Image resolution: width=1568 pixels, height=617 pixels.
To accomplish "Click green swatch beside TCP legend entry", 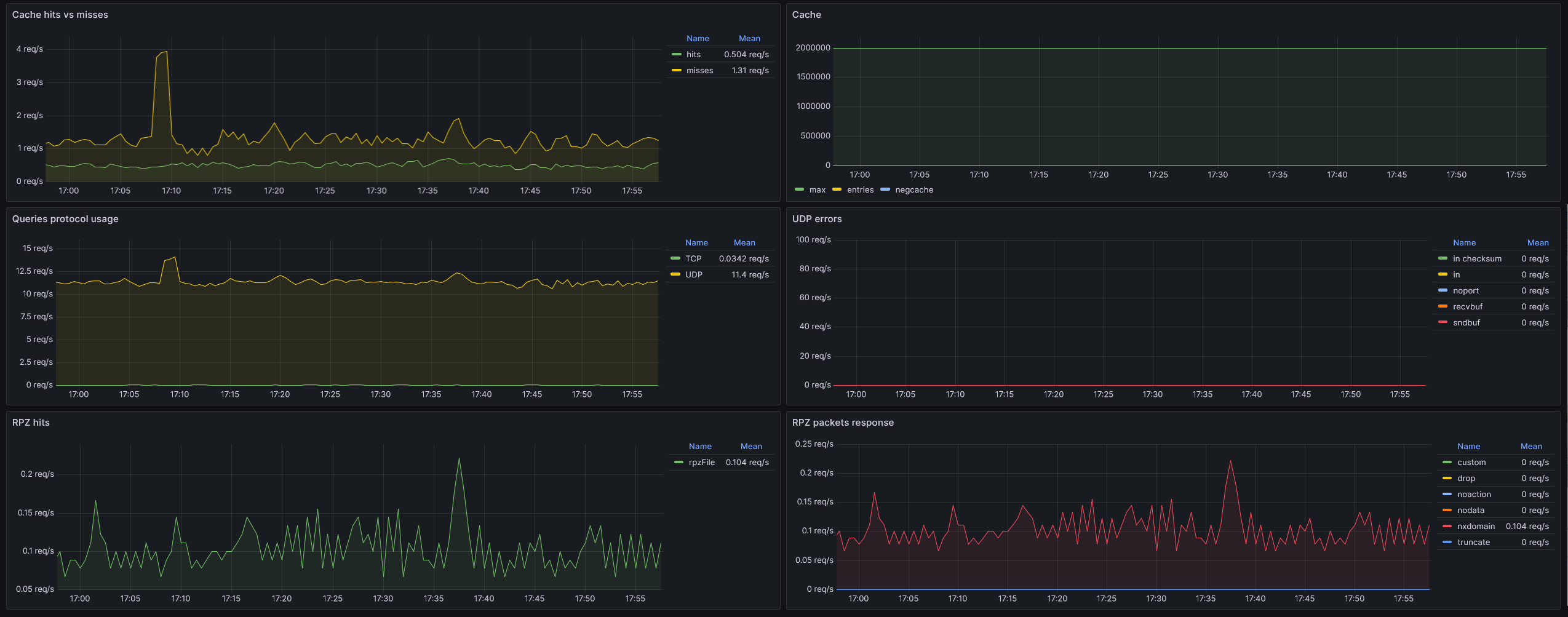I will coord(675,259).
